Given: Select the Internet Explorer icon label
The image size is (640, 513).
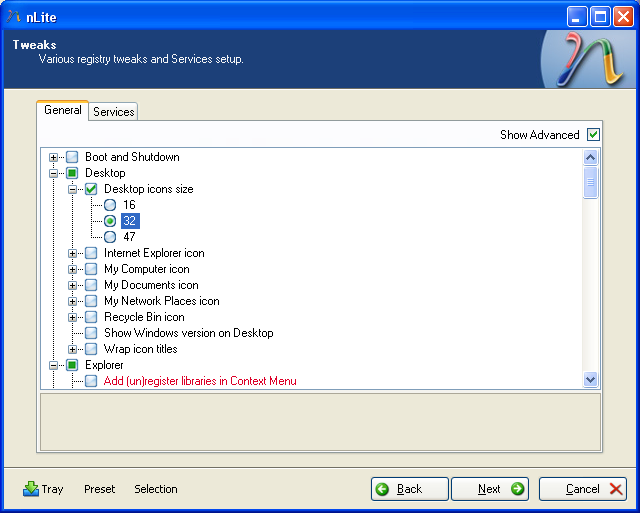Looking at the screenshot, I should coord(154,253).
